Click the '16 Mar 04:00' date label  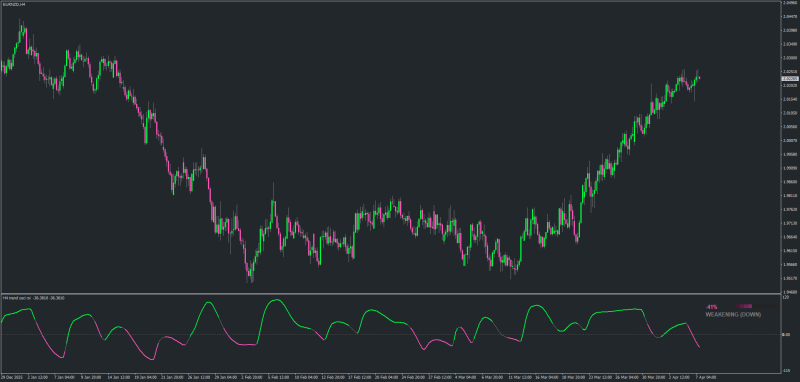(547, 377)
